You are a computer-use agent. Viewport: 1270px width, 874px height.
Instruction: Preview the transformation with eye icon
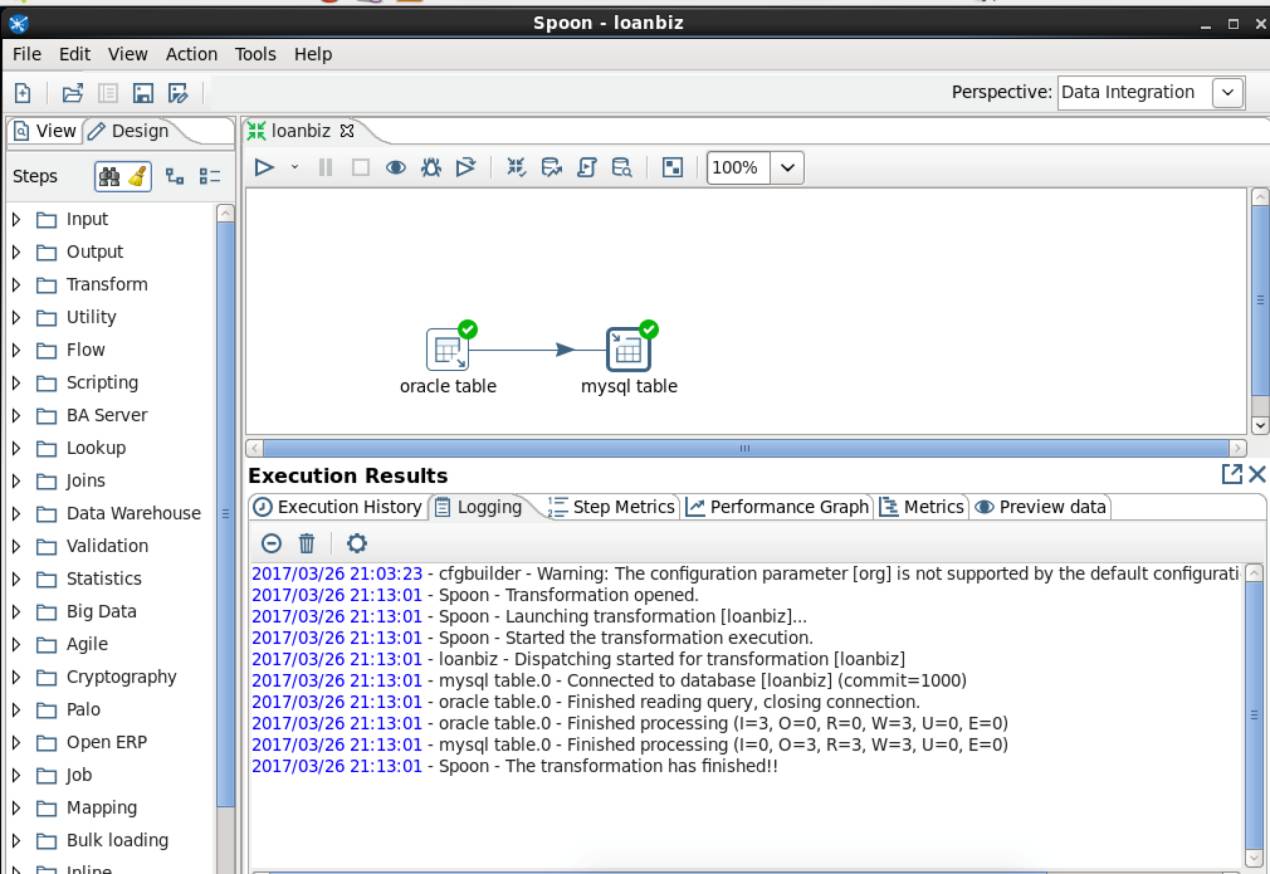pos(397,167)
